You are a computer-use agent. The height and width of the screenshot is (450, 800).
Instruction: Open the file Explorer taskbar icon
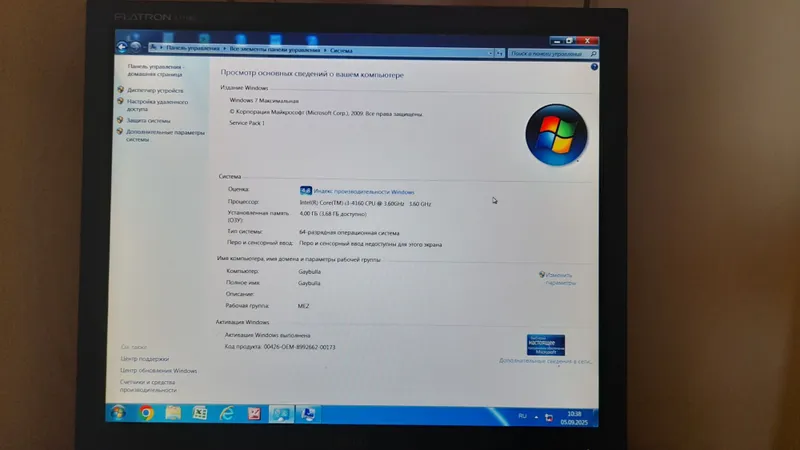[x=173, y=413]
